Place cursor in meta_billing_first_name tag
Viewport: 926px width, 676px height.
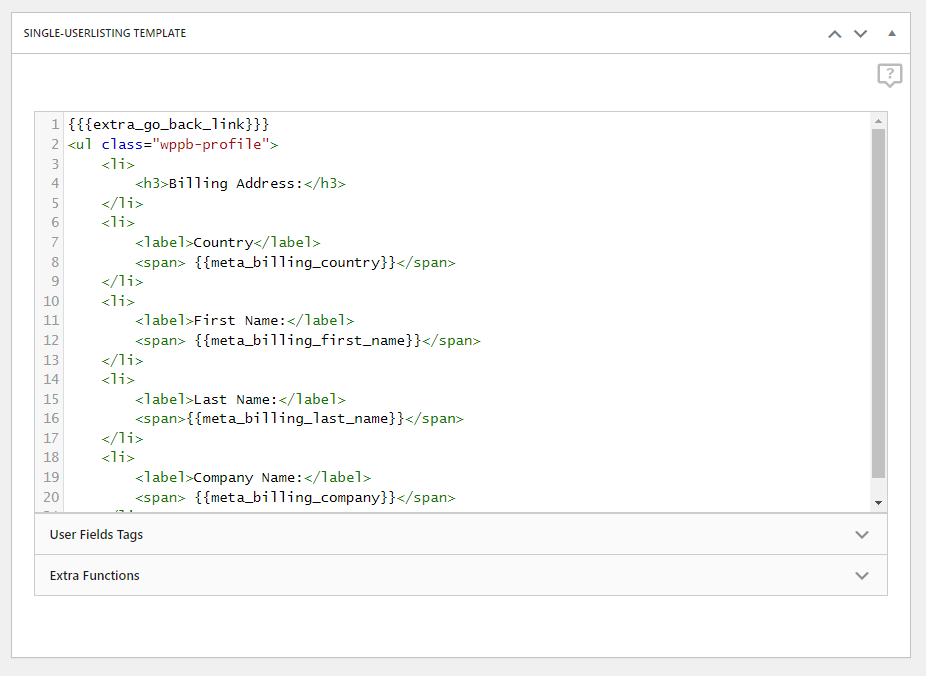308,341
